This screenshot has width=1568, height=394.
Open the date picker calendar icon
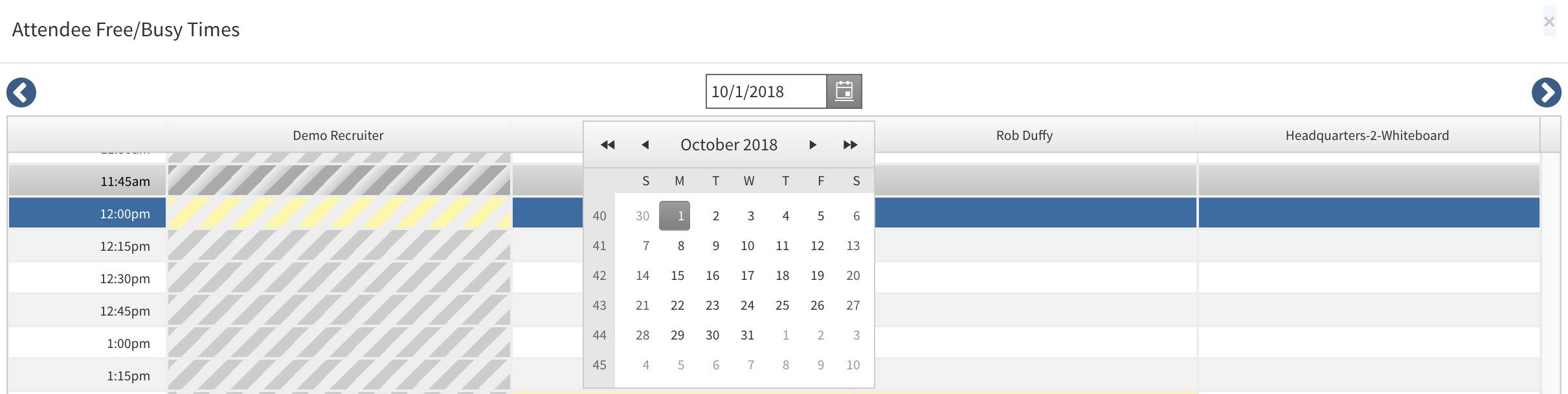(844, 91)
